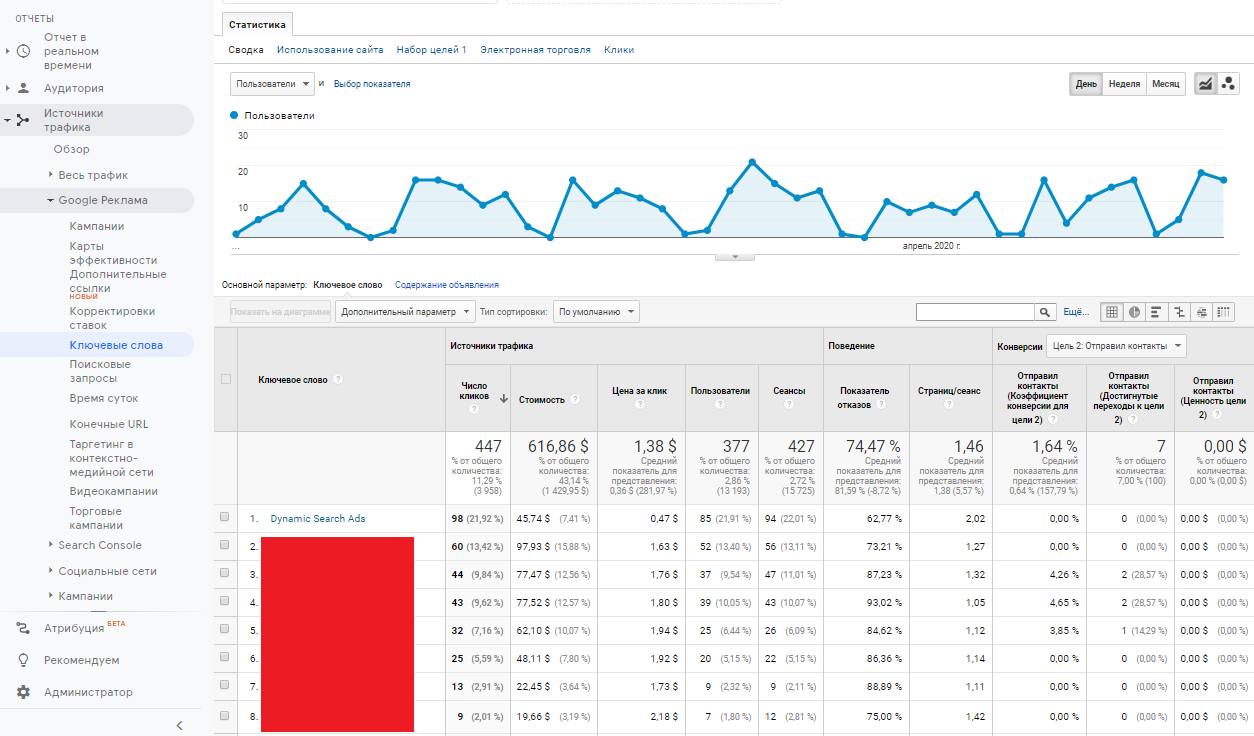Image resolution: width=1254 pixels, height=736 pixels.
Task: Click the Audience person icon
Action: click(24, 88)
